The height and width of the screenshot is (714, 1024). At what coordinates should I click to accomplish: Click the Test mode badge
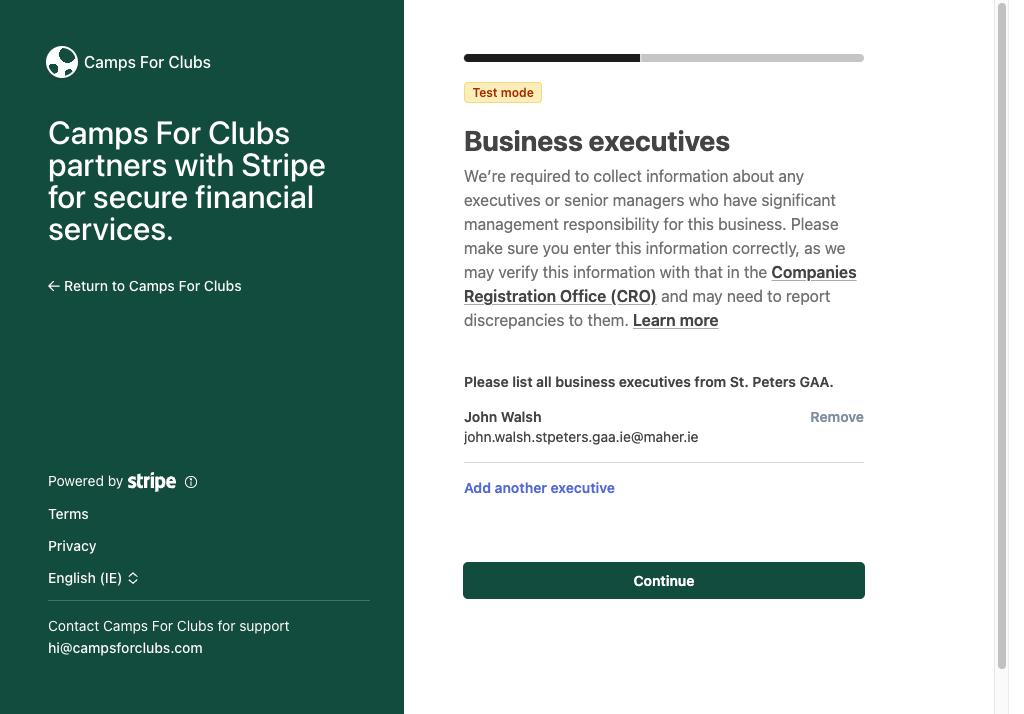click(x=503, y=93)
